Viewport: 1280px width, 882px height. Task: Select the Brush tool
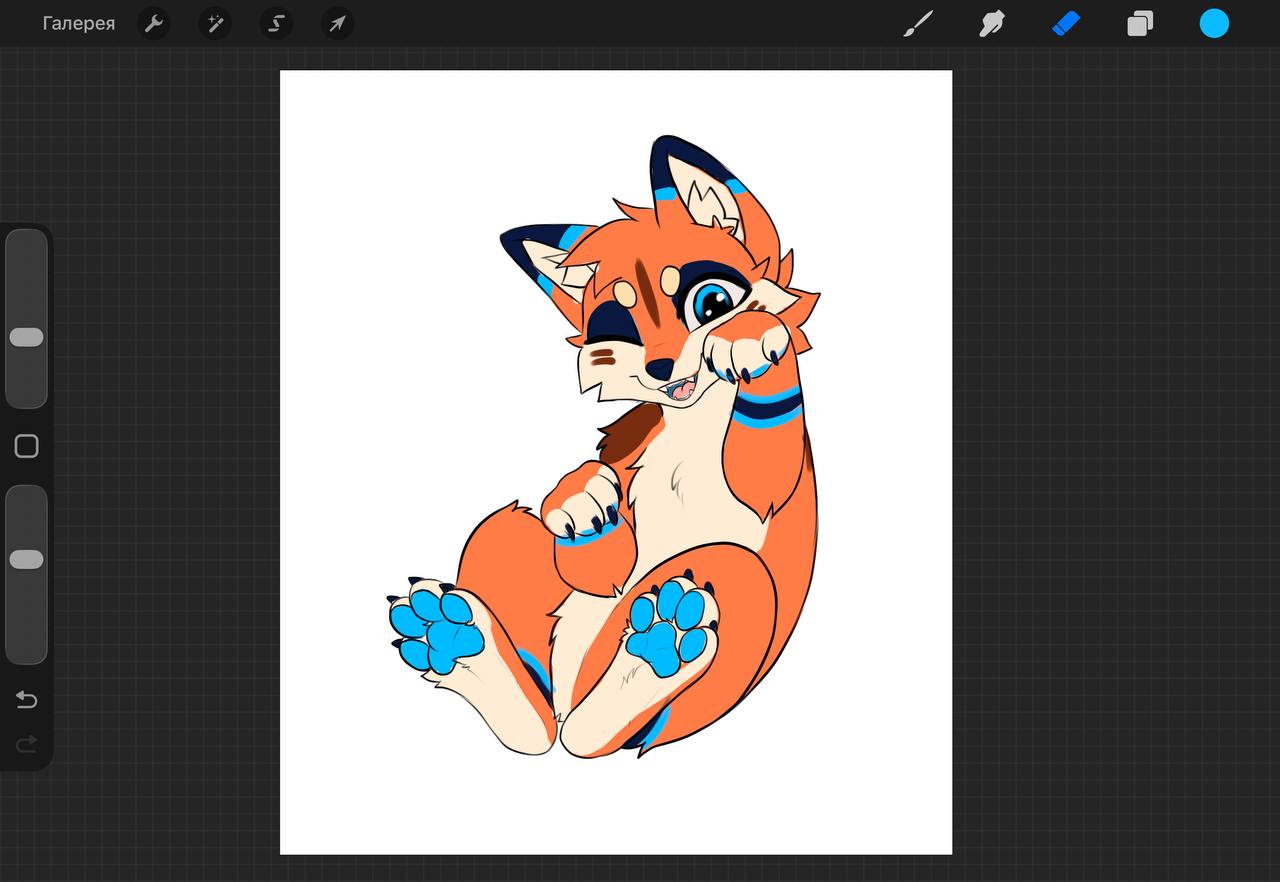point(918,23)
